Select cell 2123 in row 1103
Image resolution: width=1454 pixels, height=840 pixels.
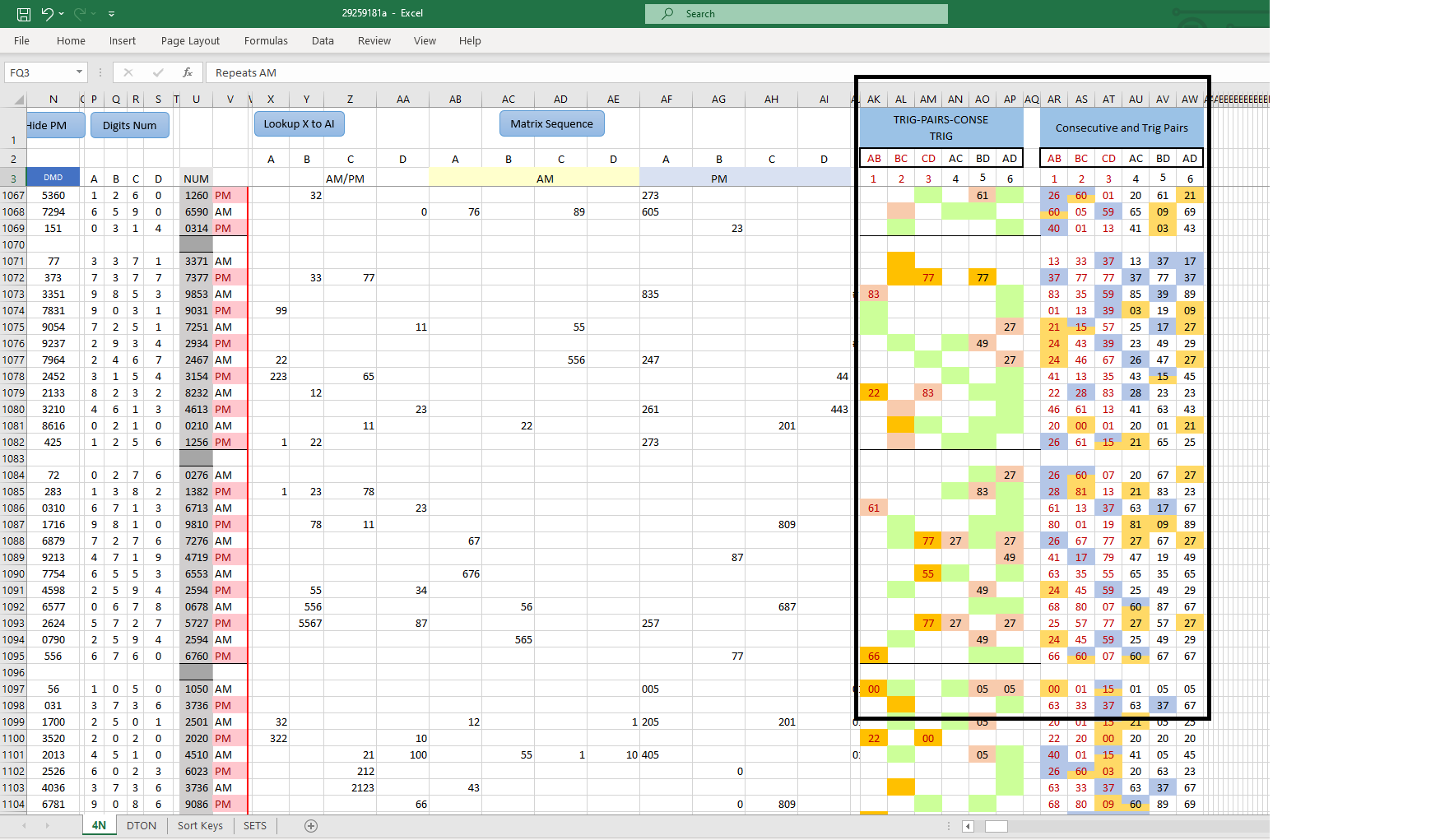(350, 787)
